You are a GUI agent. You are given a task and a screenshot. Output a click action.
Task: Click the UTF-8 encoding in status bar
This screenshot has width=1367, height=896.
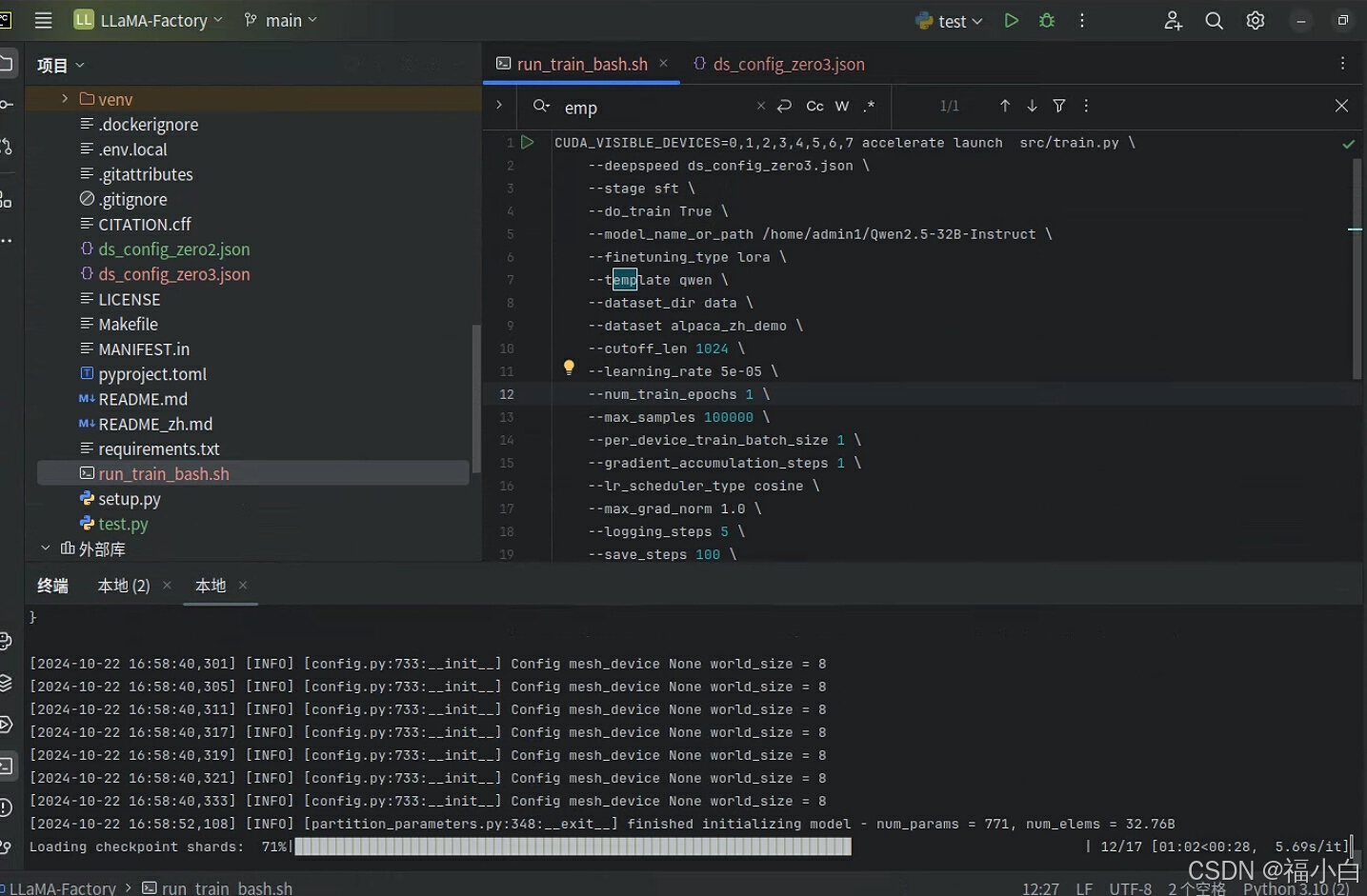point(1130,887)
